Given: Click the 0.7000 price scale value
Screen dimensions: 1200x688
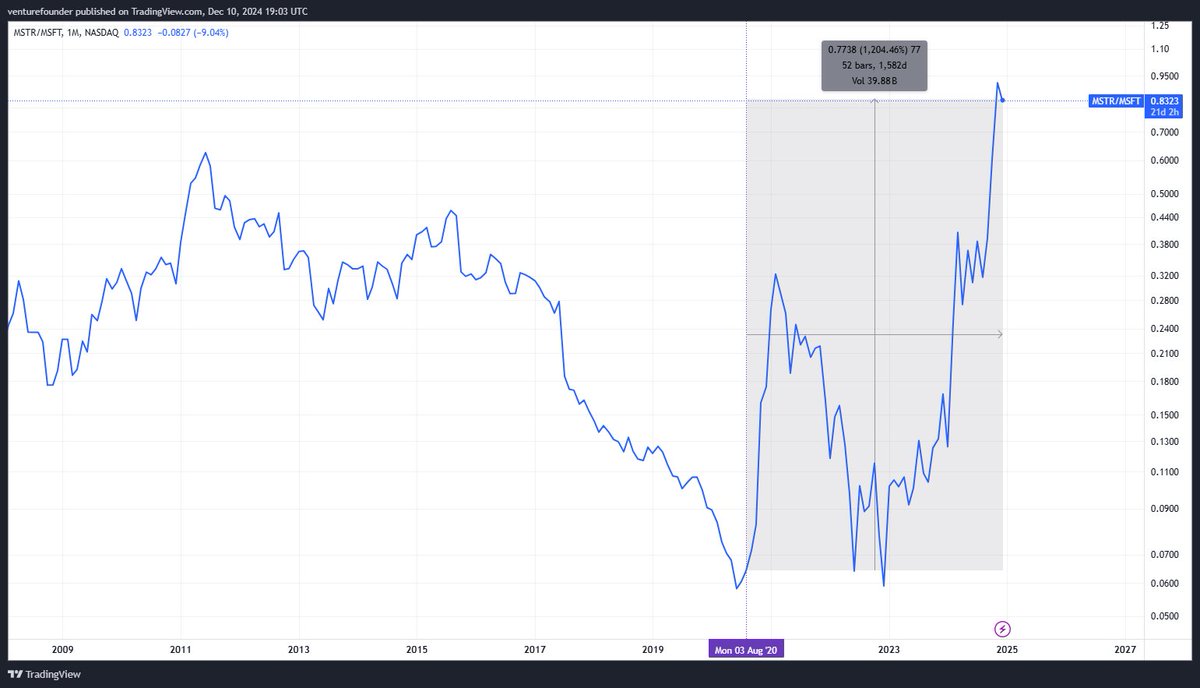Looking at the screenshot, I should 1166,132.
